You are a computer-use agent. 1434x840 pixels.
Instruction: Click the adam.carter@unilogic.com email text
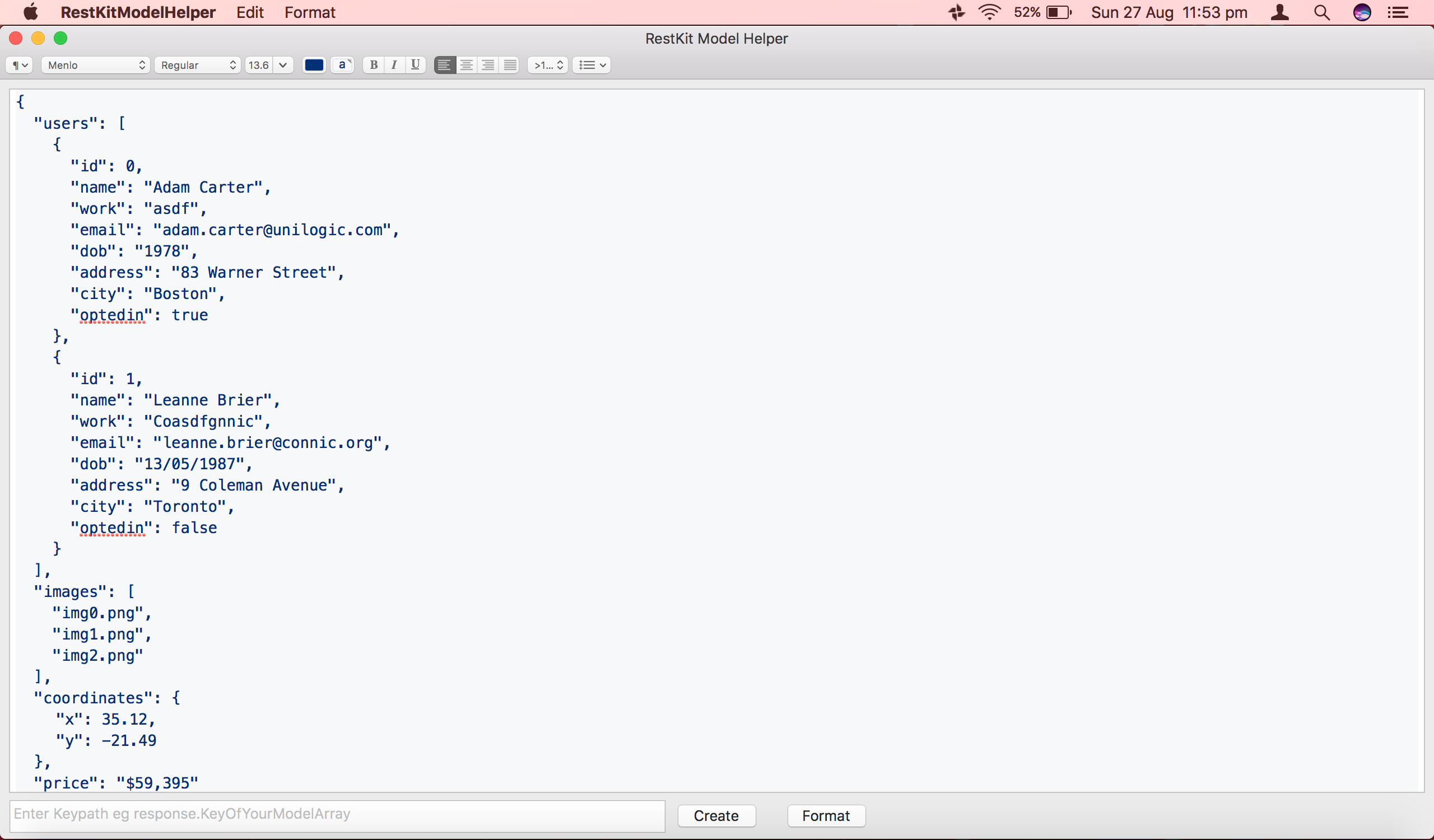click(272, 230)
